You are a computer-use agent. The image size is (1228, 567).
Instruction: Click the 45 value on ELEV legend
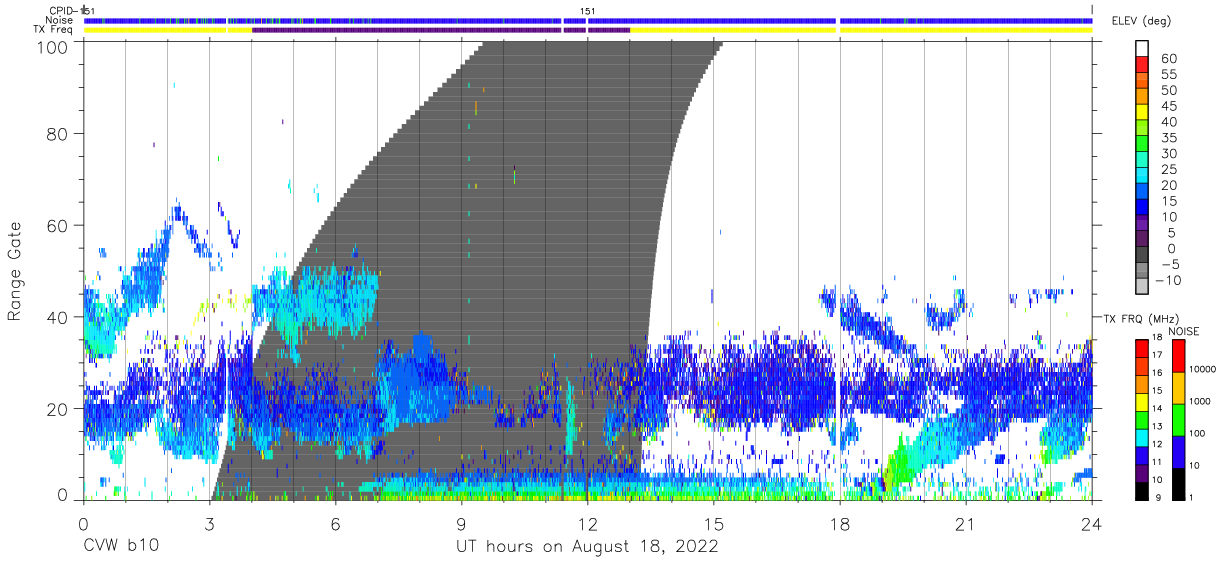[1168, 106]
